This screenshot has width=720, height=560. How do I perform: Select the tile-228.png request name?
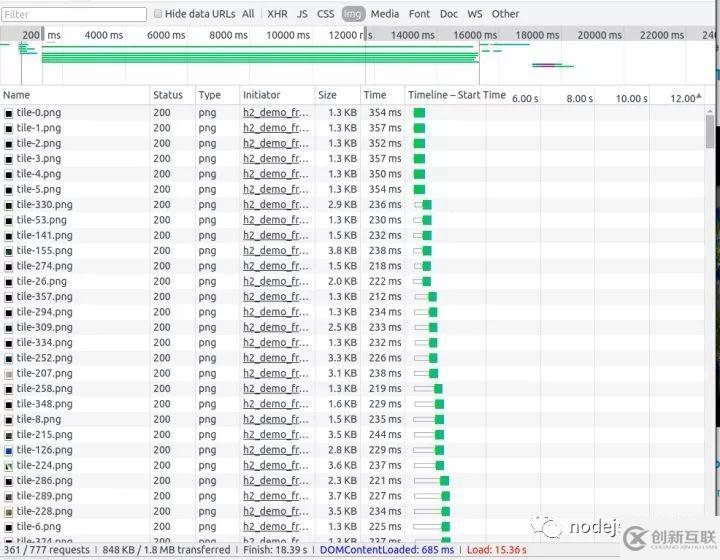[x=45, y=511]
